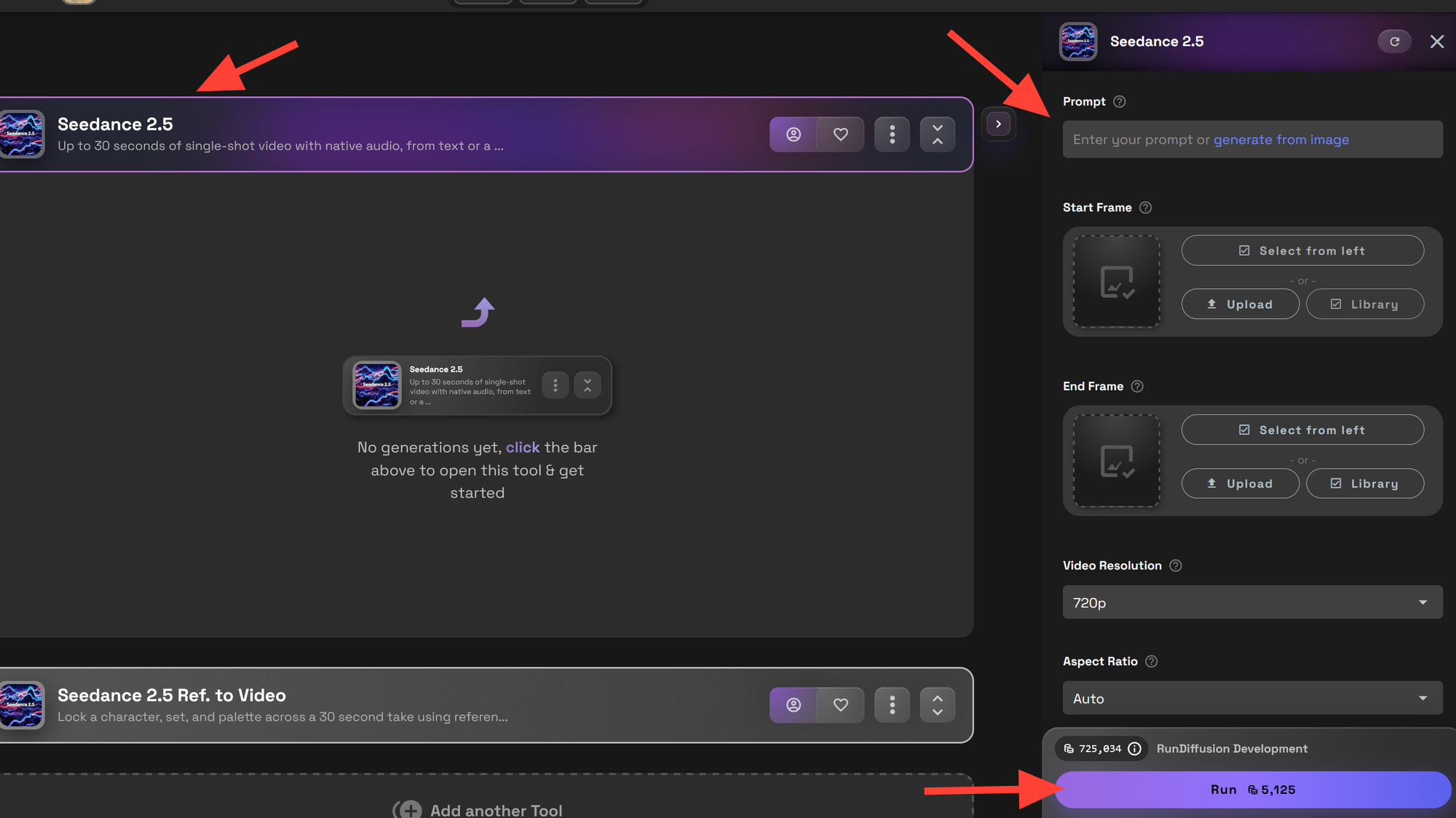This screenshot has width=1456, height=818.
Task: Open the Video Resolution dropdown showing 720p
Action: tap(1252, 602)
